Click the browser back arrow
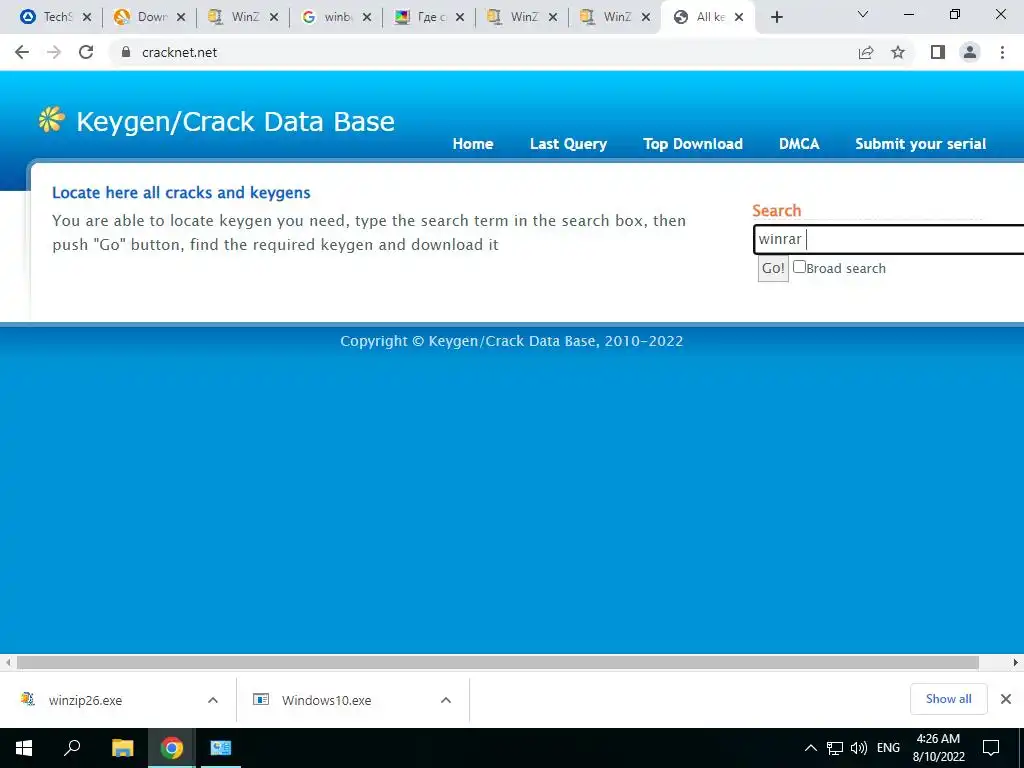The height and width of the screenshot is (768, 1024). [x=22, y=52]
